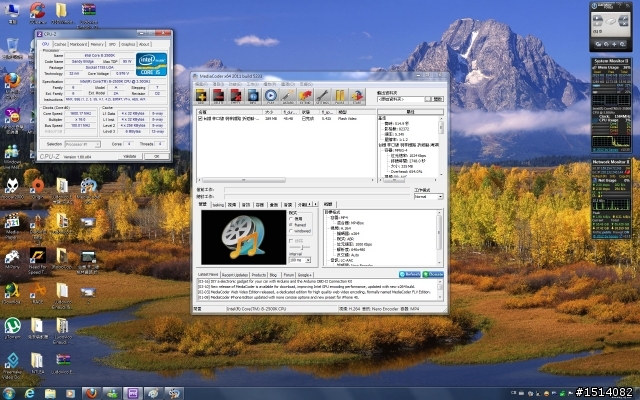Click the Flash Video file row in list
This screenshot has height=400, width=640.
(285, 118)
